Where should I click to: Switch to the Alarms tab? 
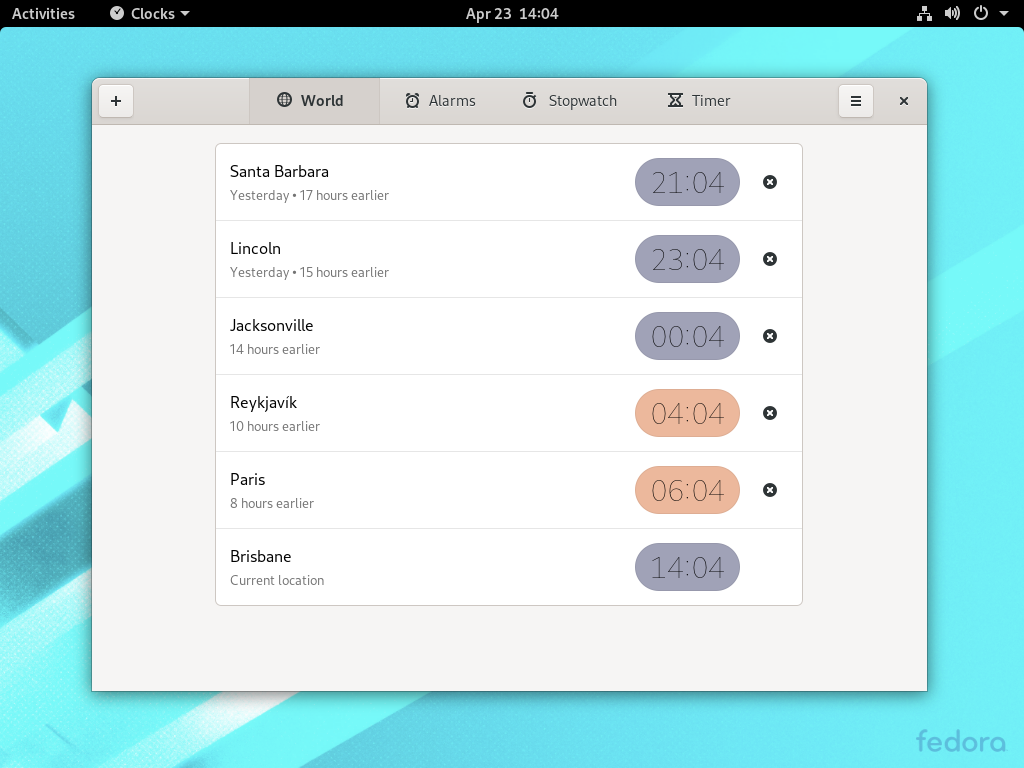click(438, 100)
